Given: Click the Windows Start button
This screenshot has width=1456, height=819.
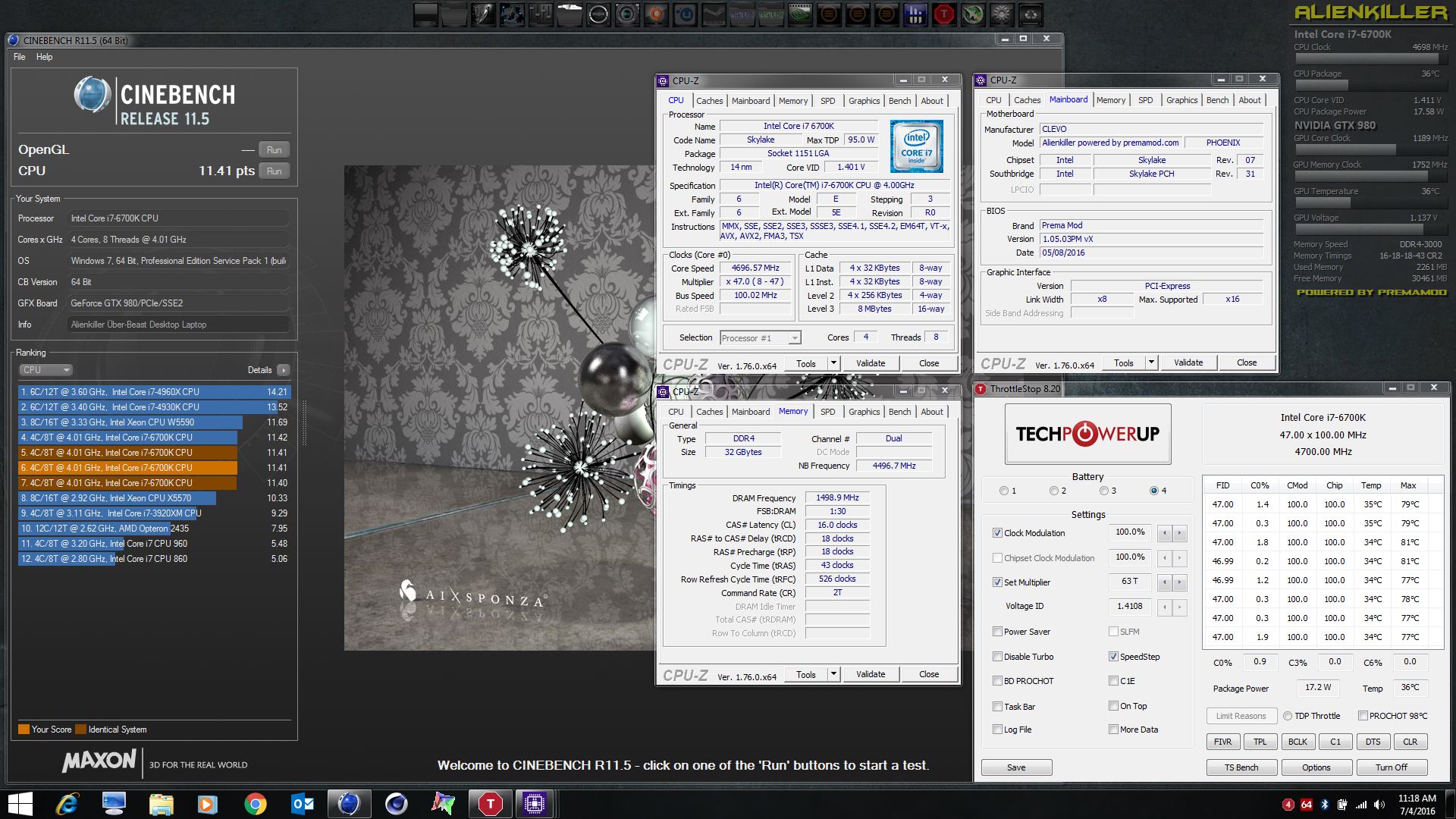Looking at the screenshot, I should pyautogui.click(x=20, y=804).
